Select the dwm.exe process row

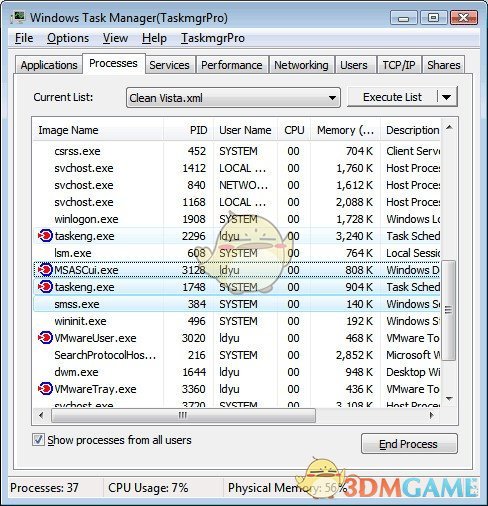coord(237,372)
